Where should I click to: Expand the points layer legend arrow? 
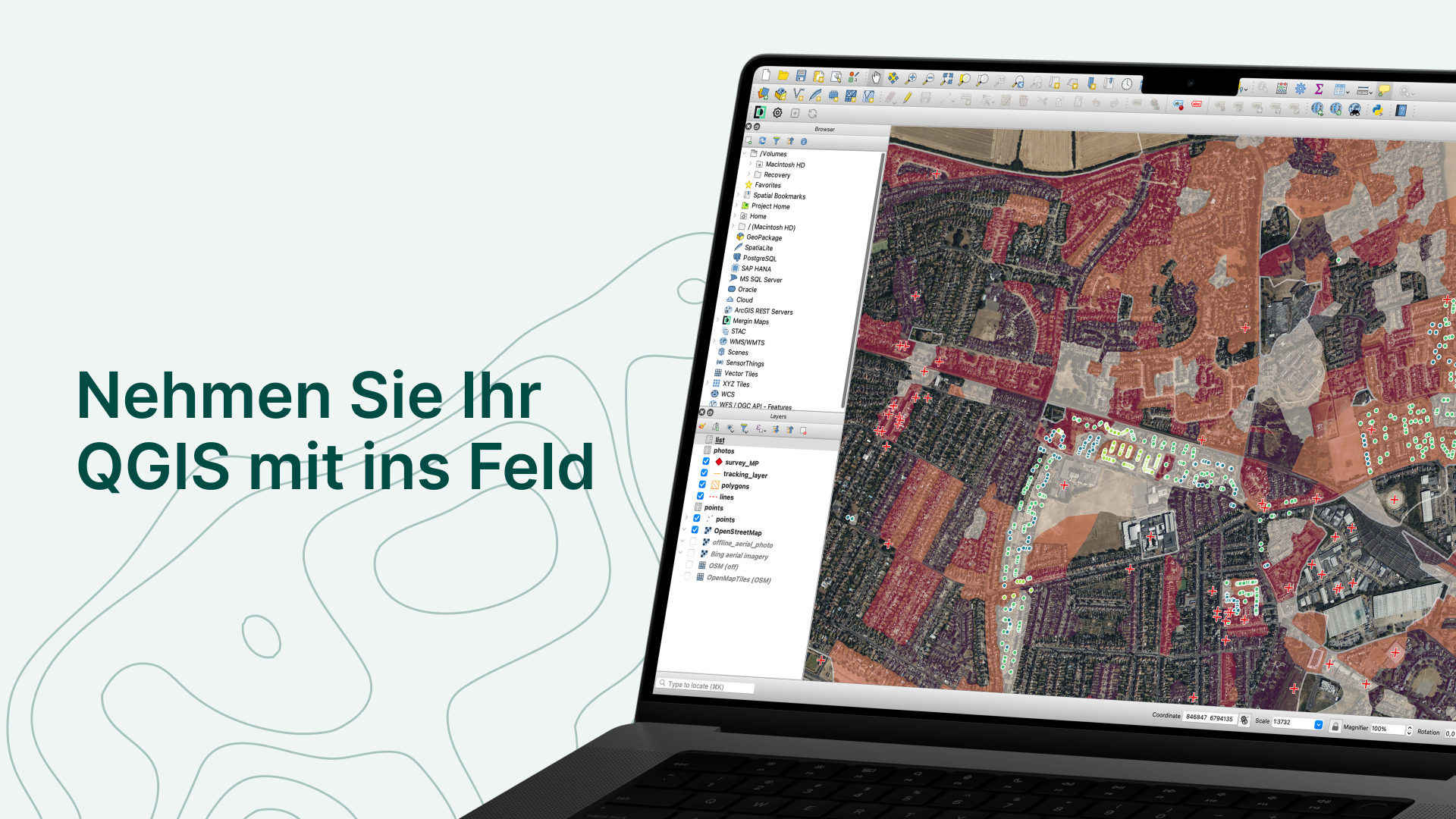[688, 518]
